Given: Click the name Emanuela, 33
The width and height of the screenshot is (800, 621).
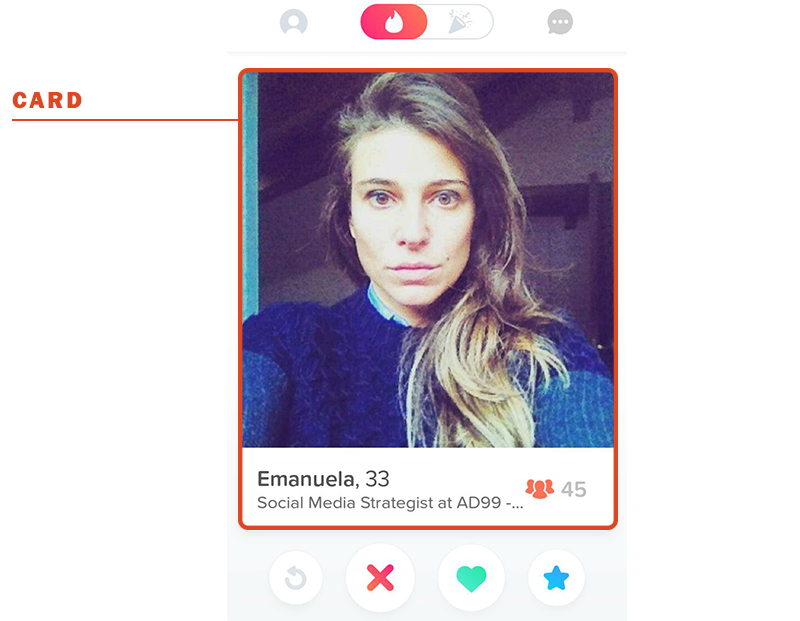Looking at the screenshot, I should coord(323,479).
